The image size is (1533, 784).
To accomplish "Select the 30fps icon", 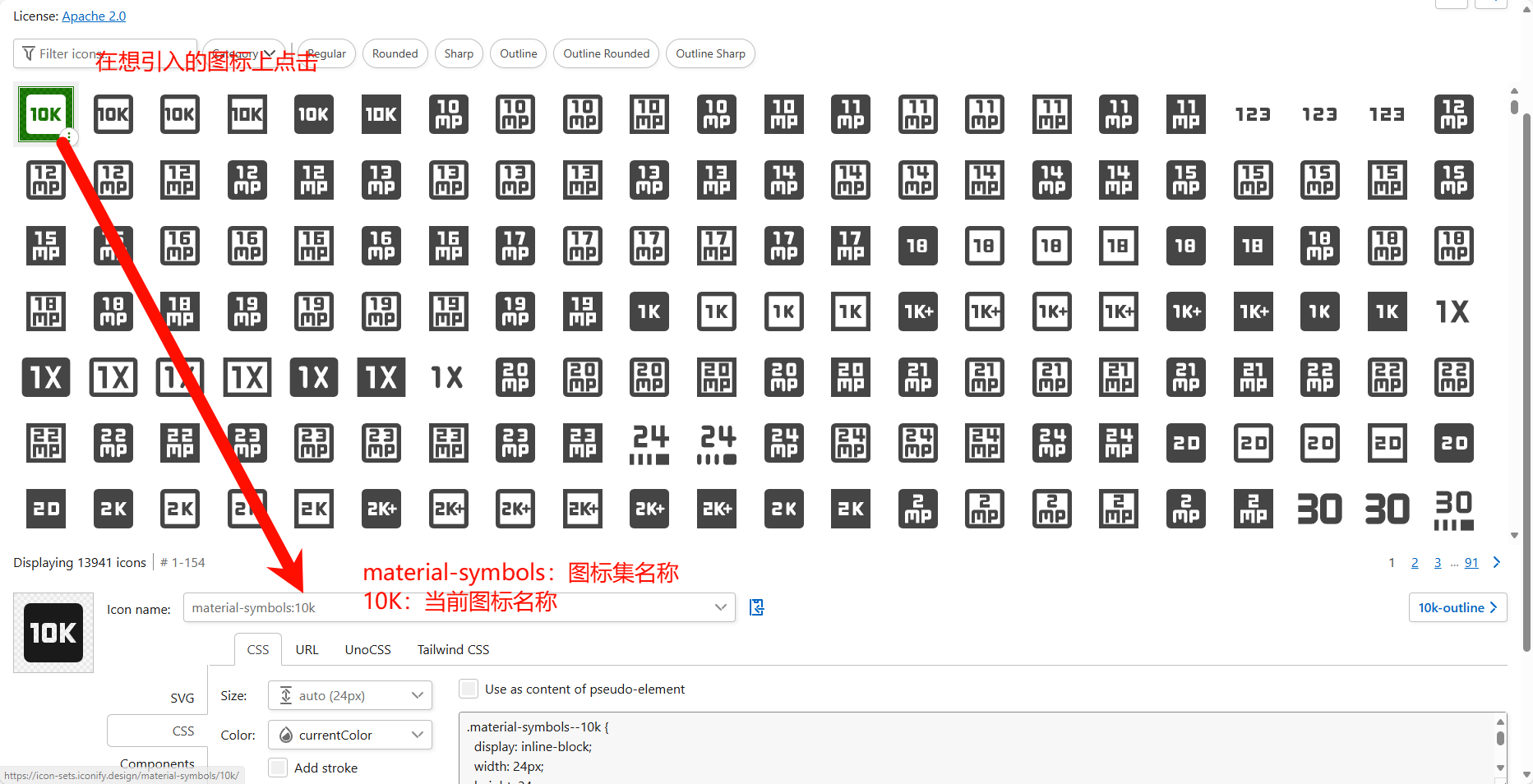I will [x=1452, y=509].
